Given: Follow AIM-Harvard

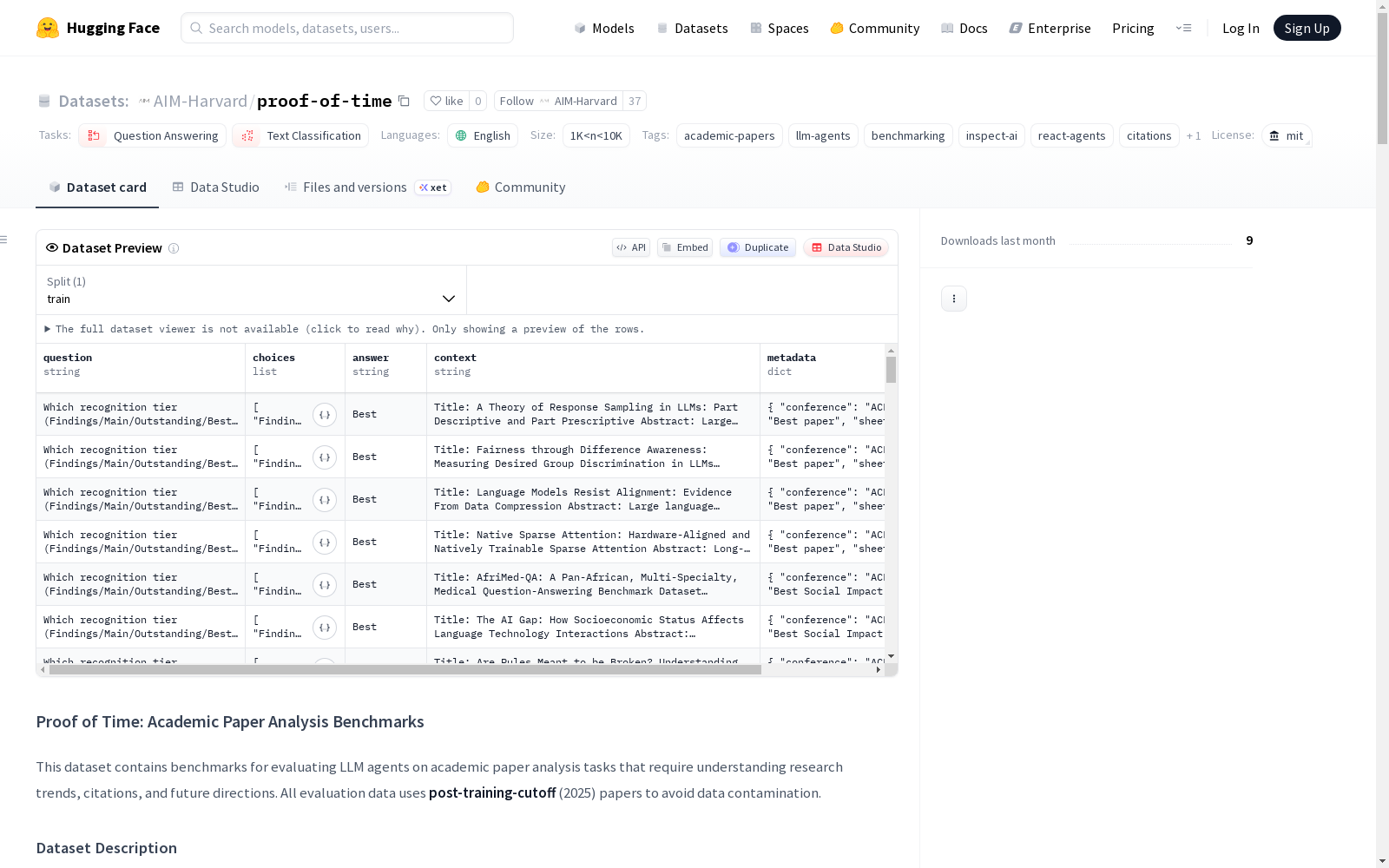Looking at the screenshot, I should [x=558, y=101].
